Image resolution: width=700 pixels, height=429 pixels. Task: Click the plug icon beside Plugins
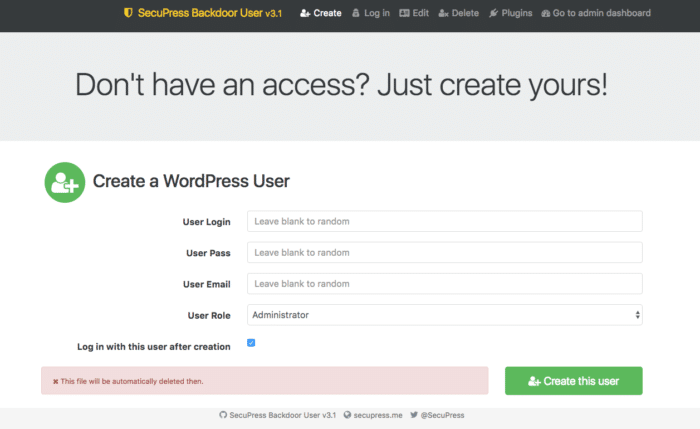493,13
